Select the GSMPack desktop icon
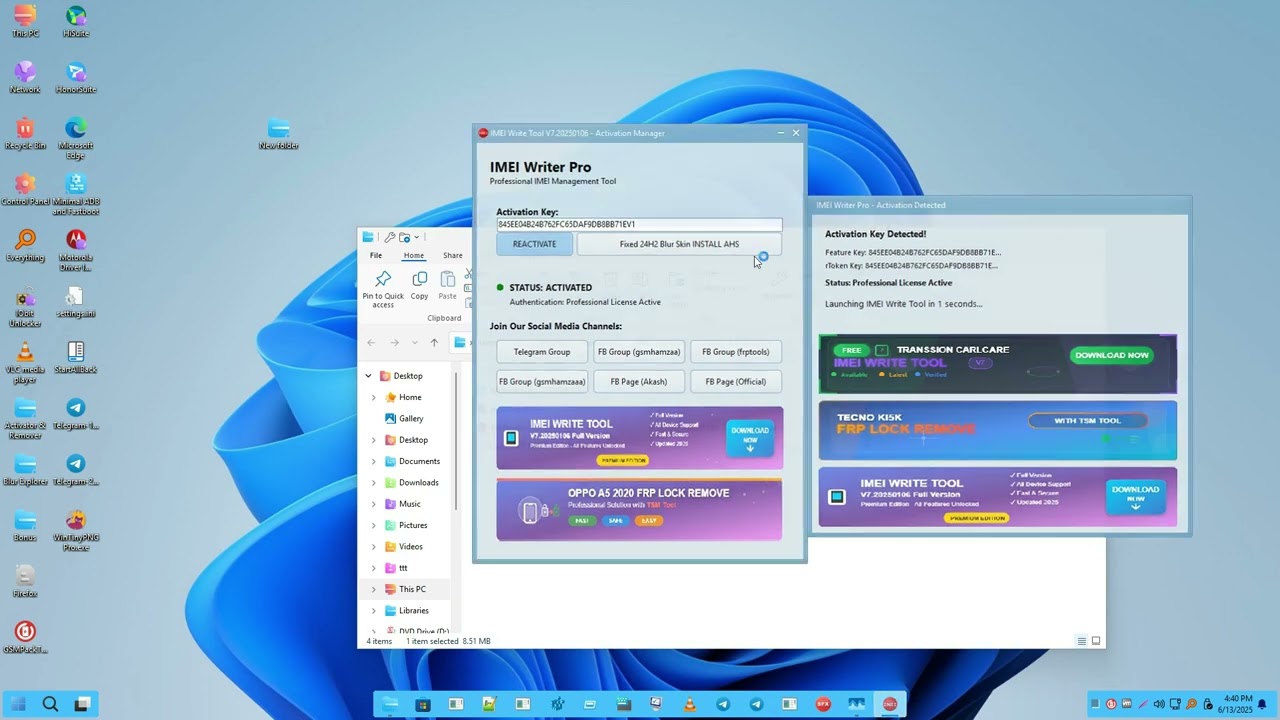Screen dimensions: 1280x720 [x=25, y=637]
